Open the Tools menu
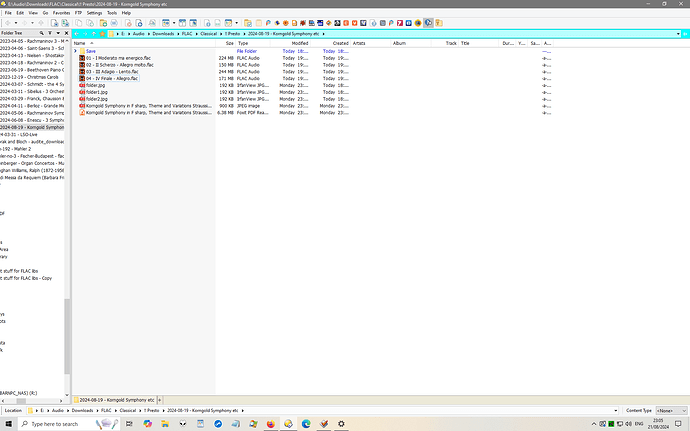This screenshot has height=431, width=690. [112, 13]
